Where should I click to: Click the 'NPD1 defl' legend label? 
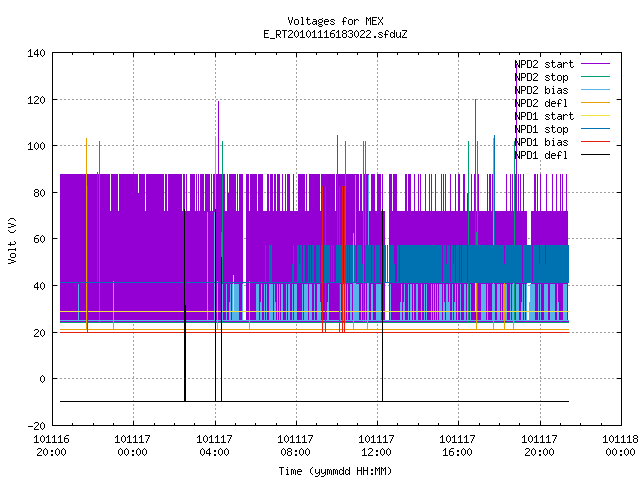click(541, 155)
